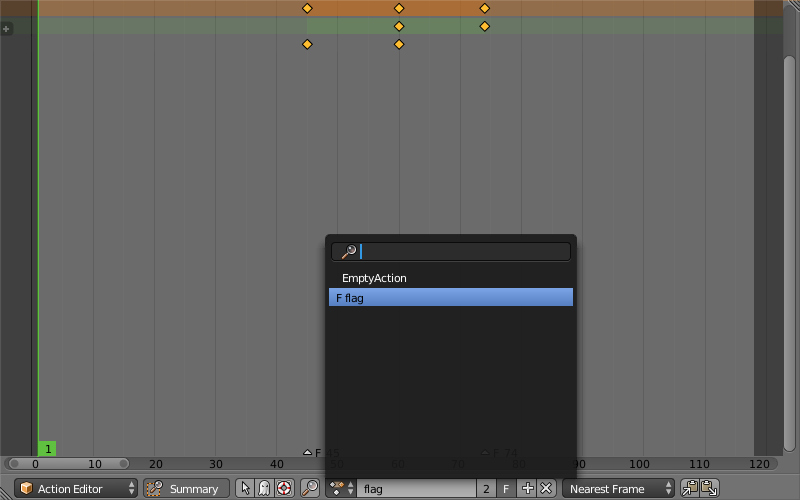800x500 pixels.
Task: Click the flag action name field
Action: click(416, 488)
